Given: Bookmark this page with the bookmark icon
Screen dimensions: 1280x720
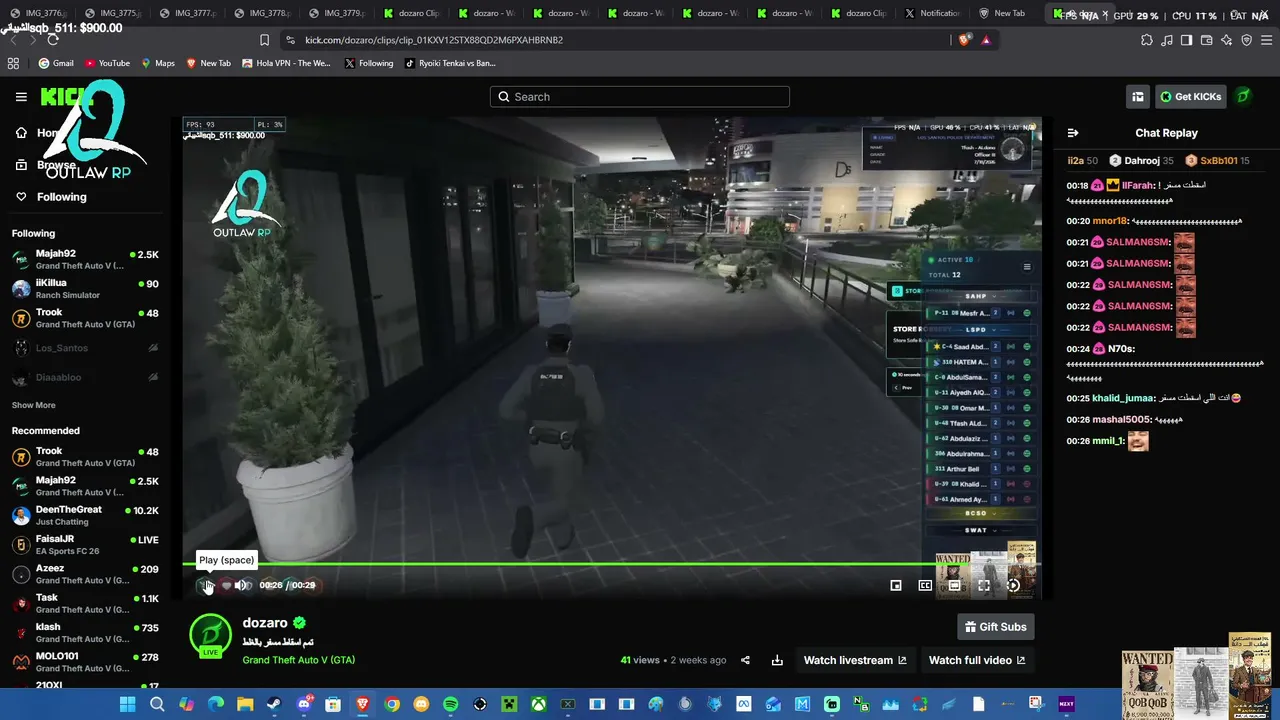Looking at the screenshot, I should [x=264, y=40].
